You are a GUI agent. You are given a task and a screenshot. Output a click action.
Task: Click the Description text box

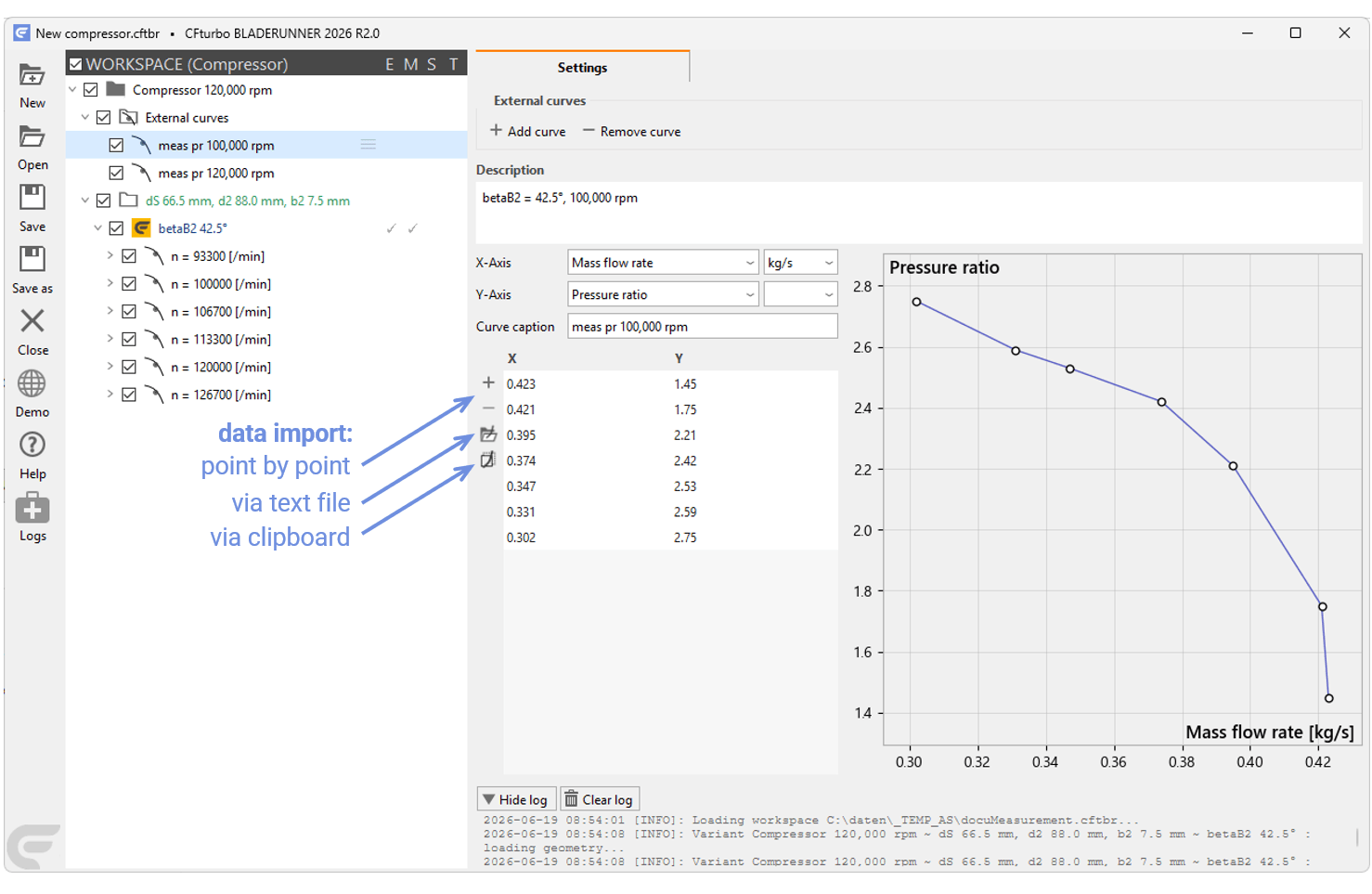(x=919, y=213)
